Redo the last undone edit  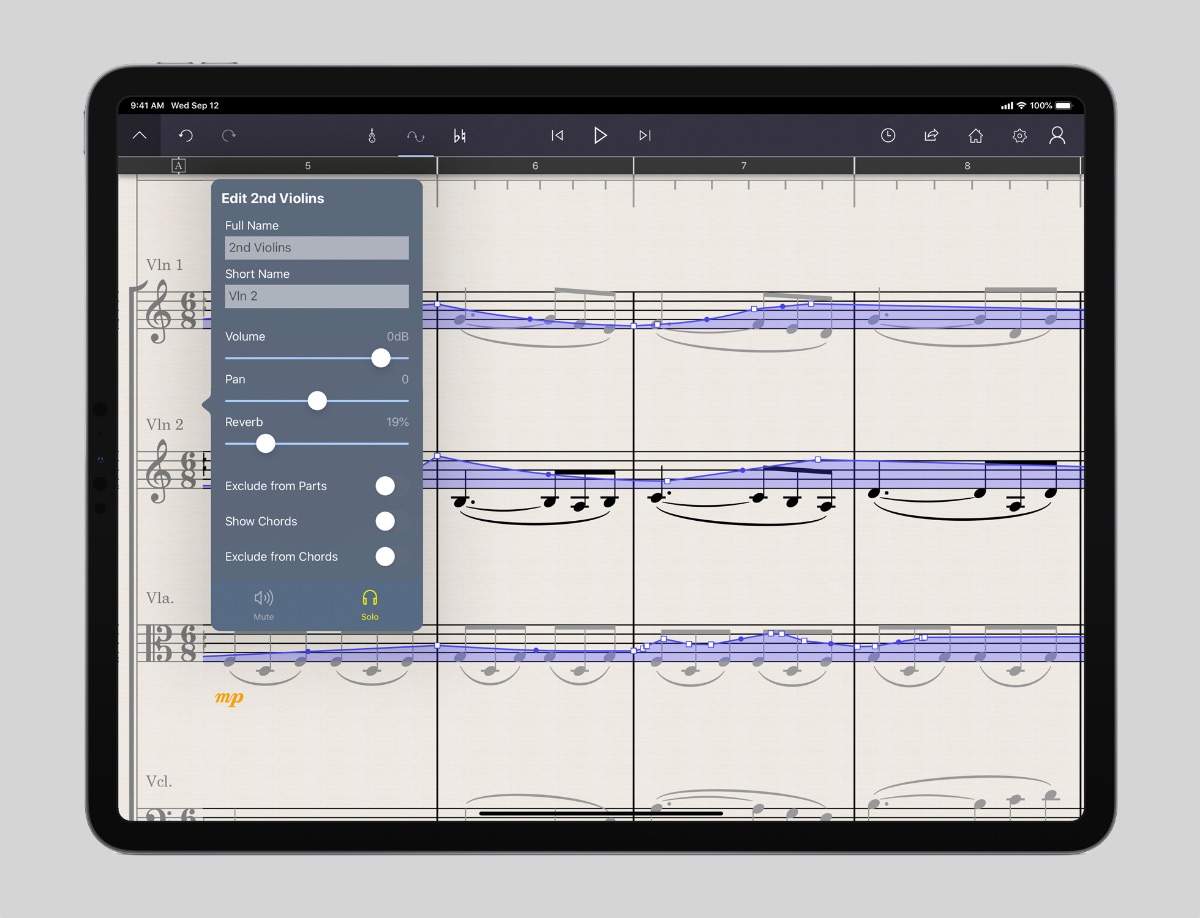[x=229, y=136]
